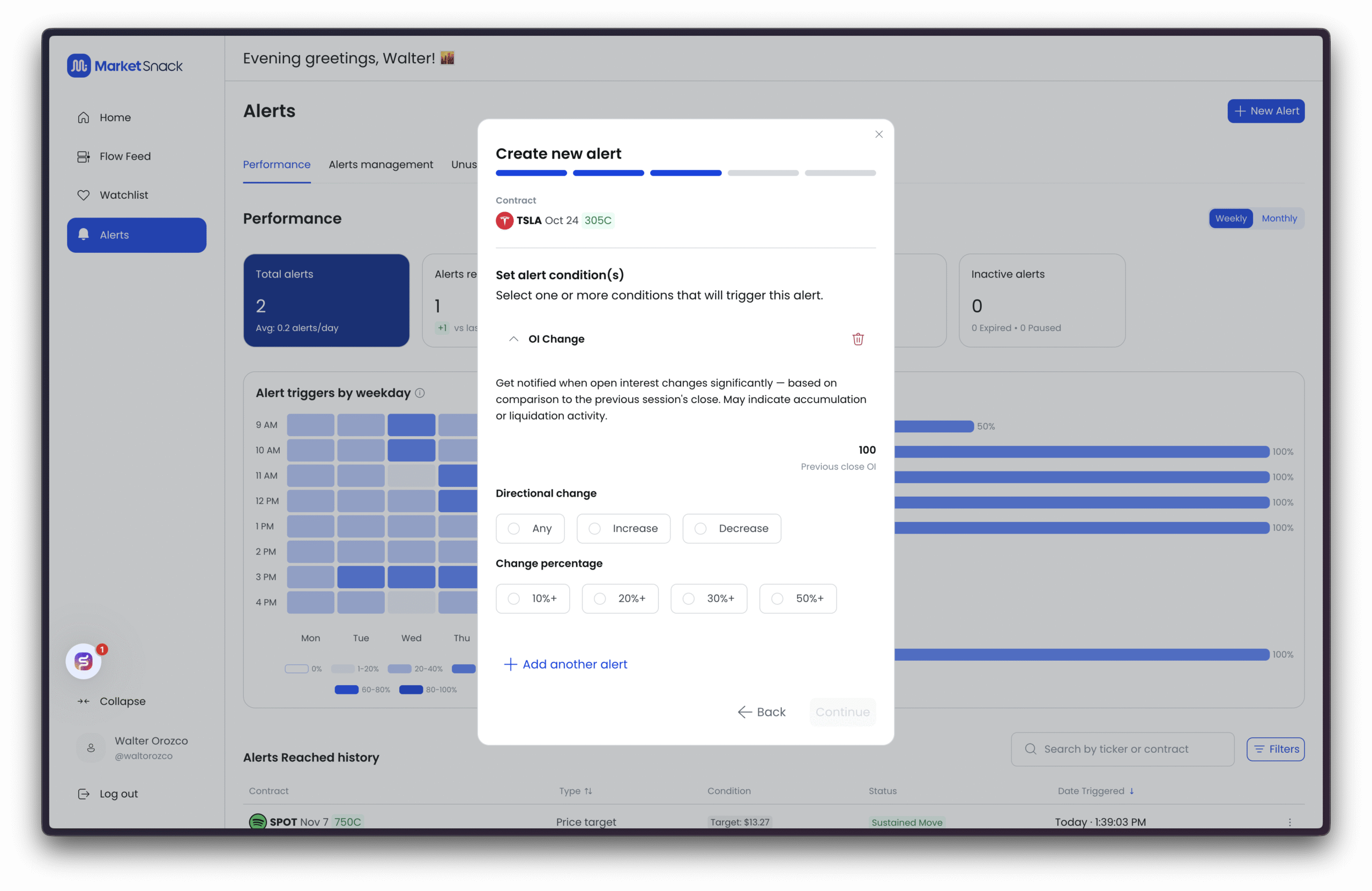Screen dimensions: 1372x891
Task: Collapse the OI Change section chevron
Action: click(x=513, y=339)
